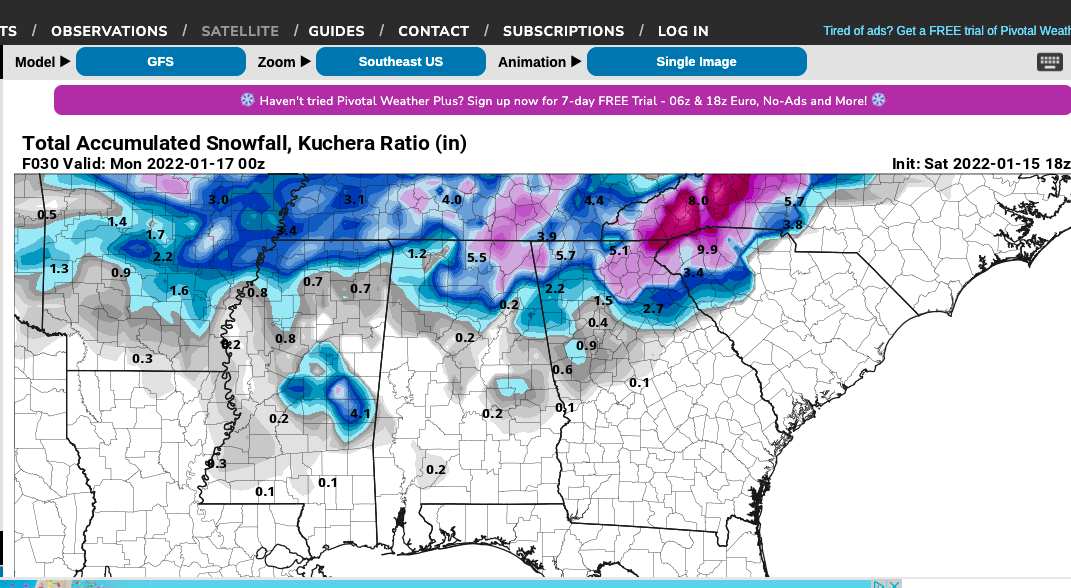Open the Single Image animation dropdown
Screen dimensions: 1071x588
(697, 61)
